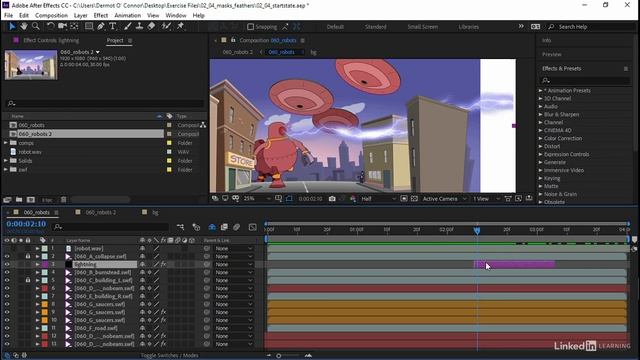Show more workspaces with double chevron
Image resolution: width=640 pixels, height=360 pixels.
click(x=521, y=26)
